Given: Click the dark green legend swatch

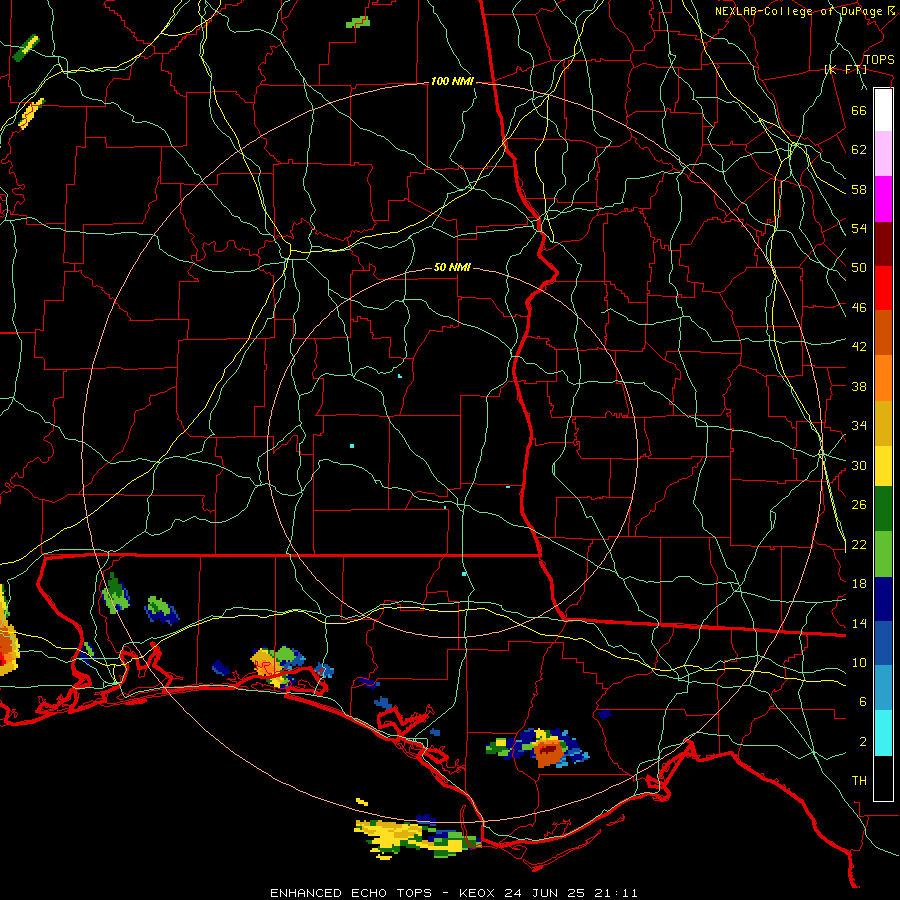Looking at the screenshot, I should pos(883,509).
